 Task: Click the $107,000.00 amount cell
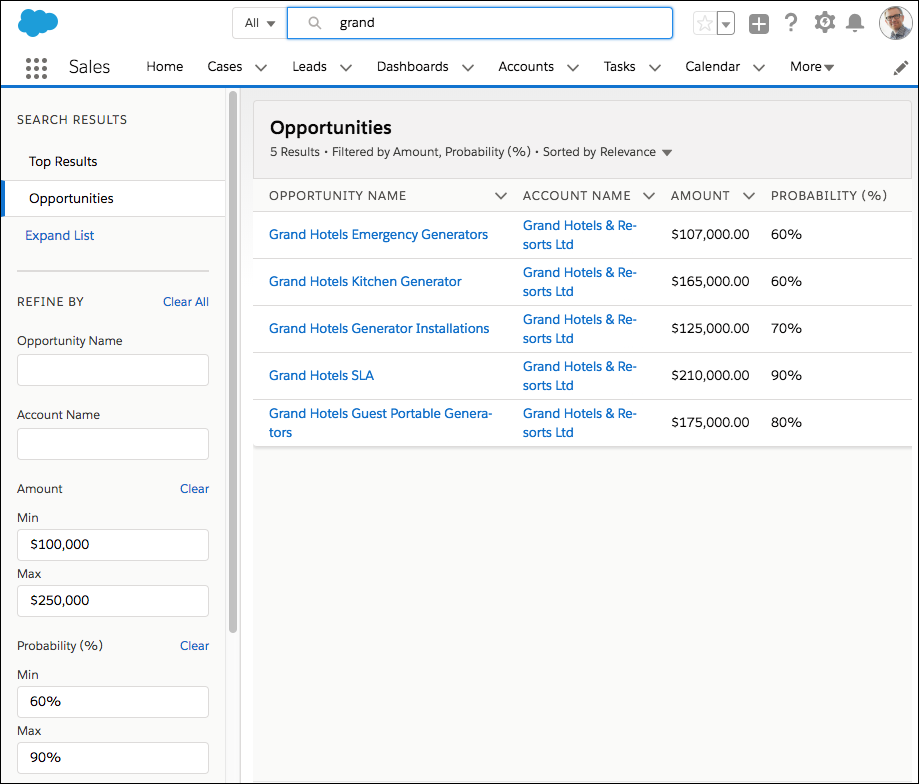[710, 234]
